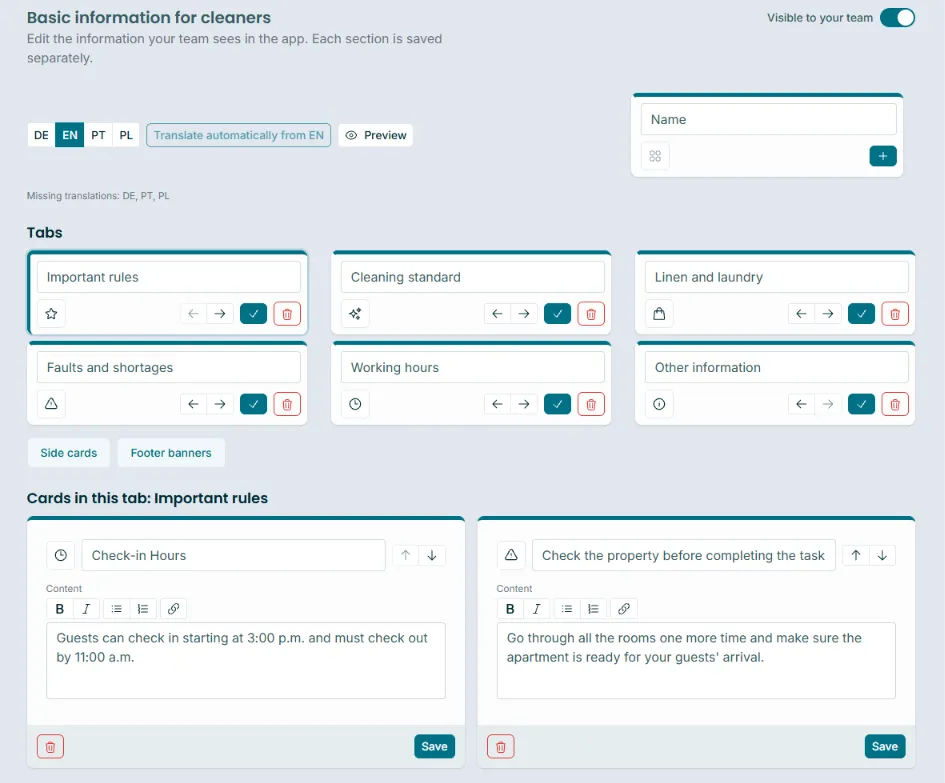Change the warning icon of Check the property card
945x783 pixels.
[x=511, y=555]
